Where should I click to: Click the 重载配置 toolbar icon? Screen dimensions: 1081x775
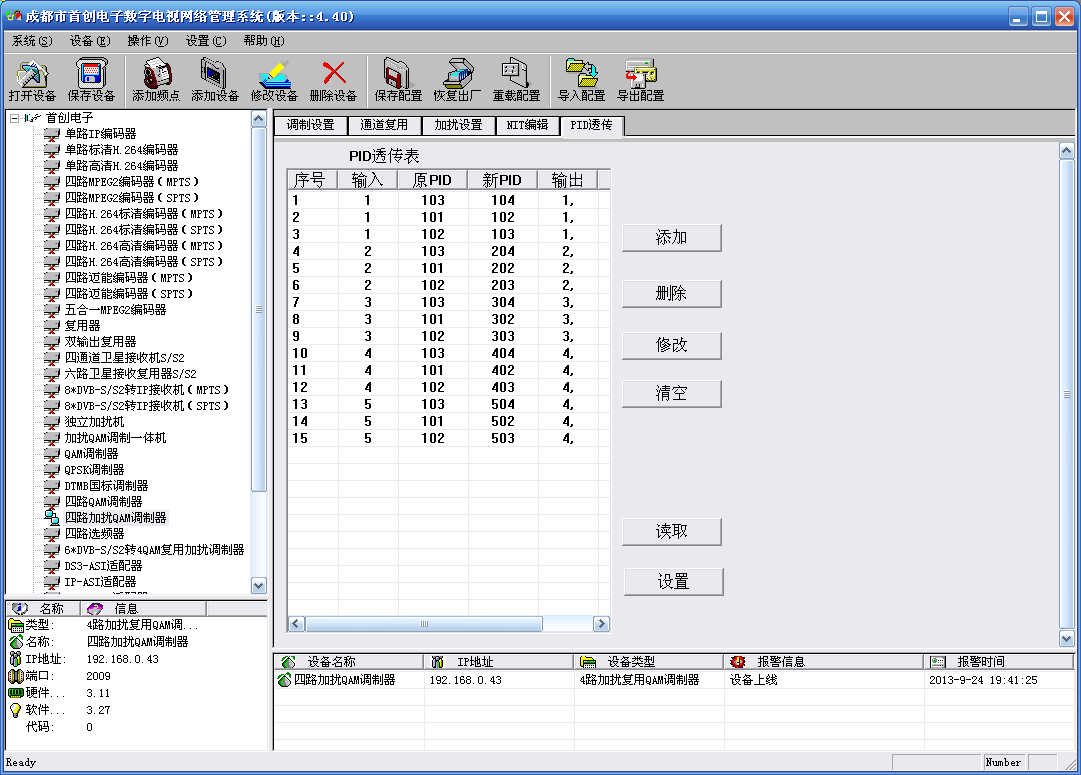tap(516, 74)
